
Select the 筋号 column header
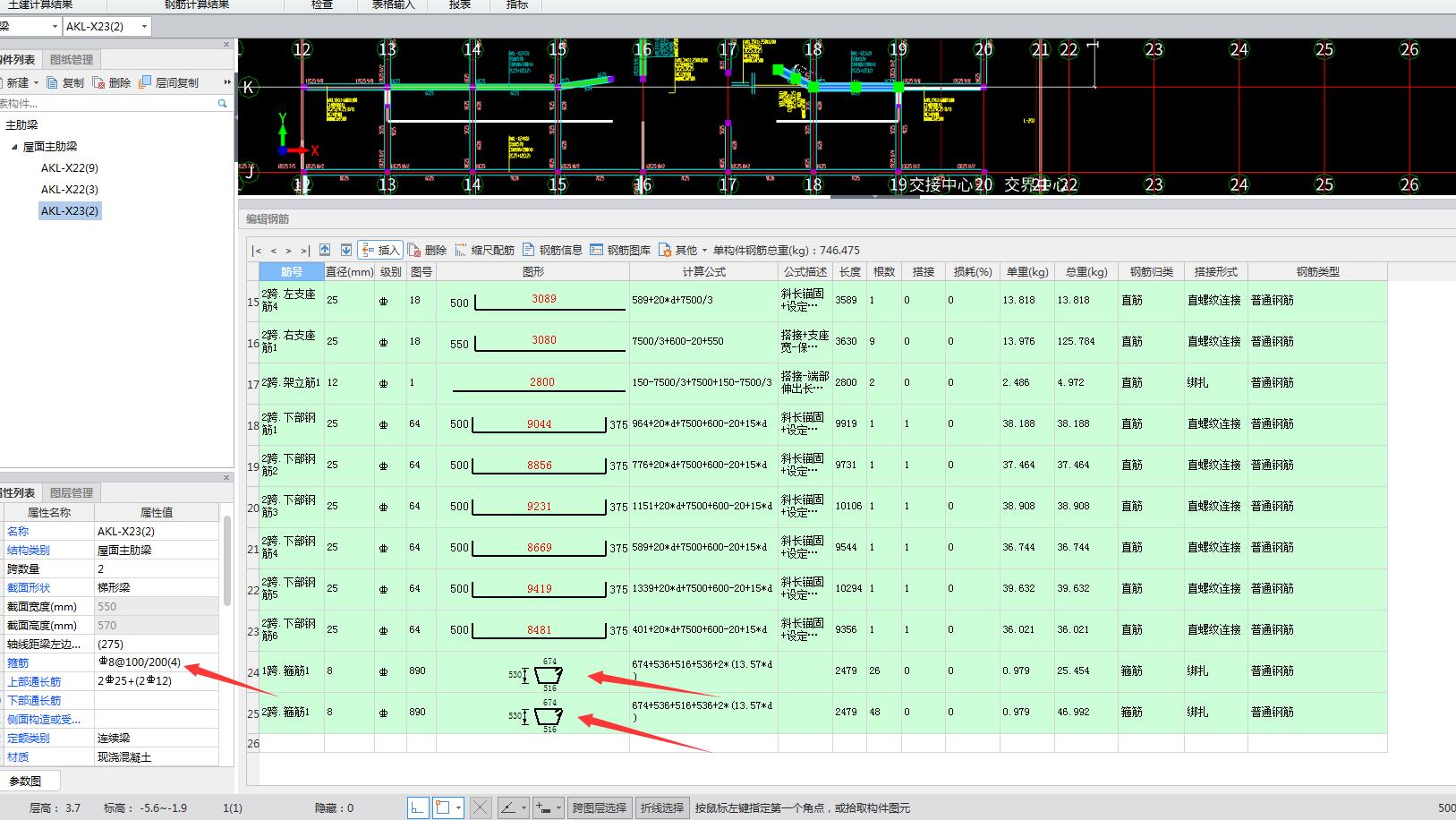coord(292,272)
